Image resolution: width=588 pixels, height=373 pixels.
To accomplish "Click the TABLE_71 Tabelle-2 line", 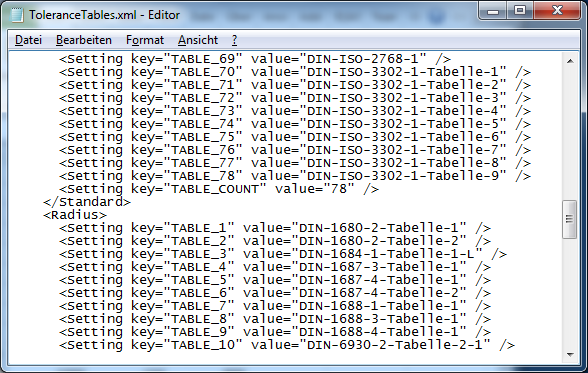I will point(295,85).
